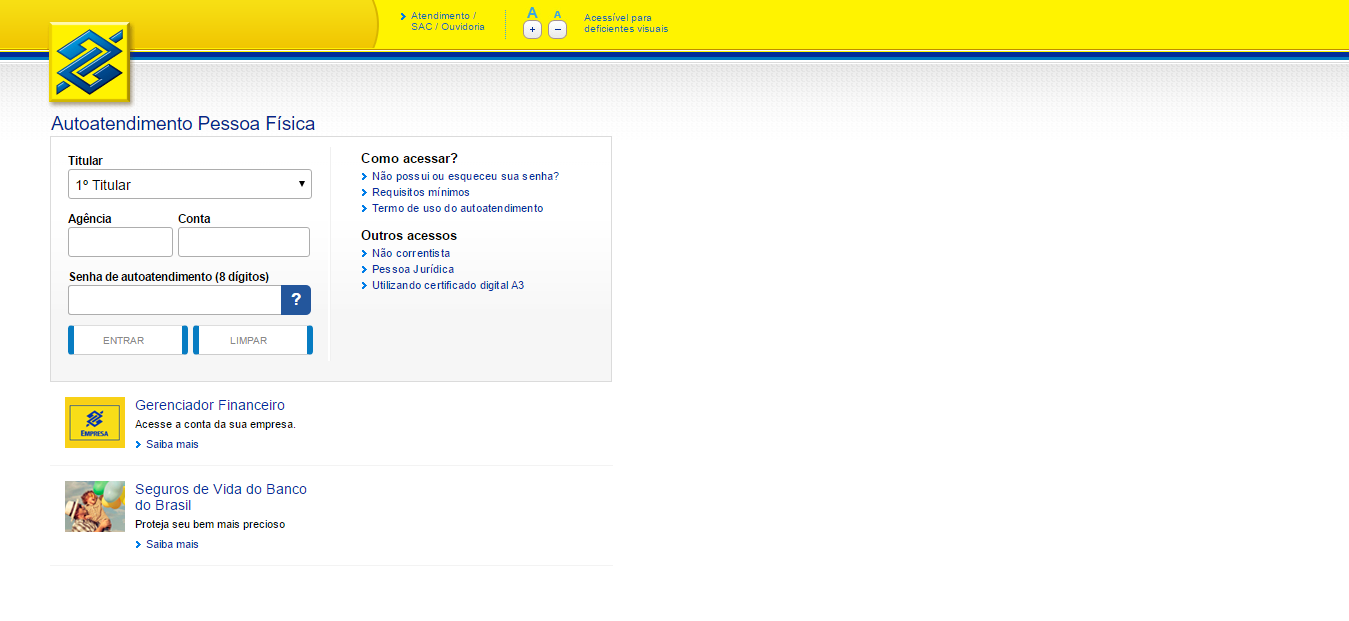Click 'Proteja seu bem mais precioso' text
The height and width of the screenshot is (621, 1349).
click(x=210, y=524)
